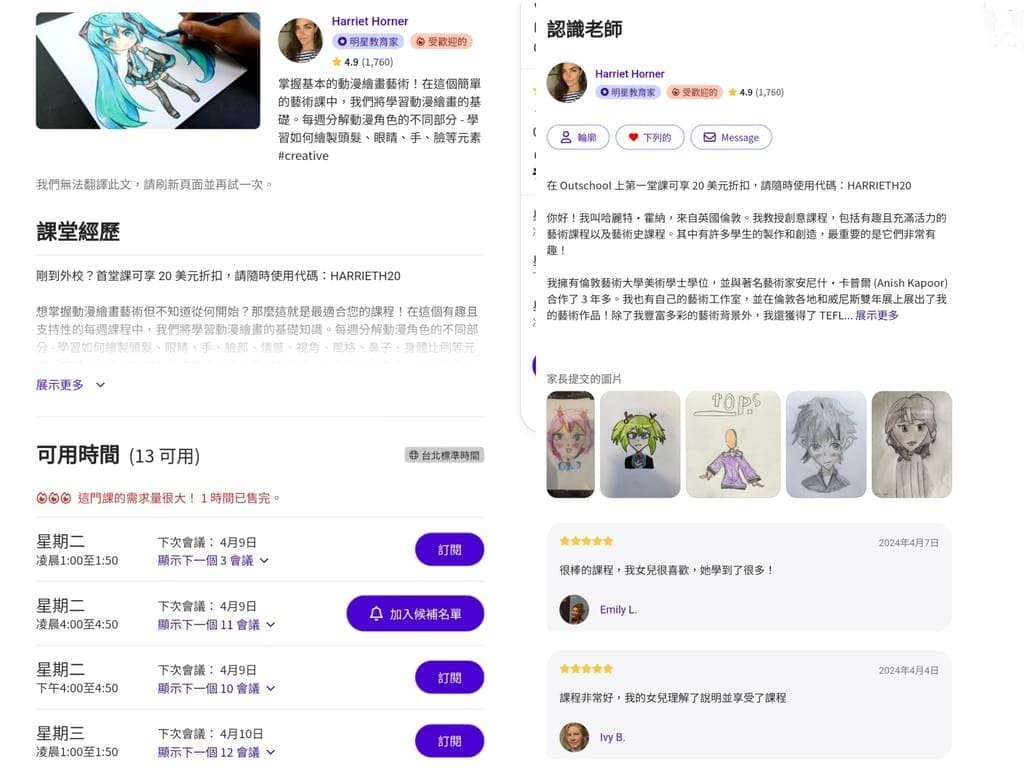Viewport: 1024px width, 768px height.
Task: Open the Hatsune Miku drawing class image
Action: pyautogui.click(x=148, y=71)
